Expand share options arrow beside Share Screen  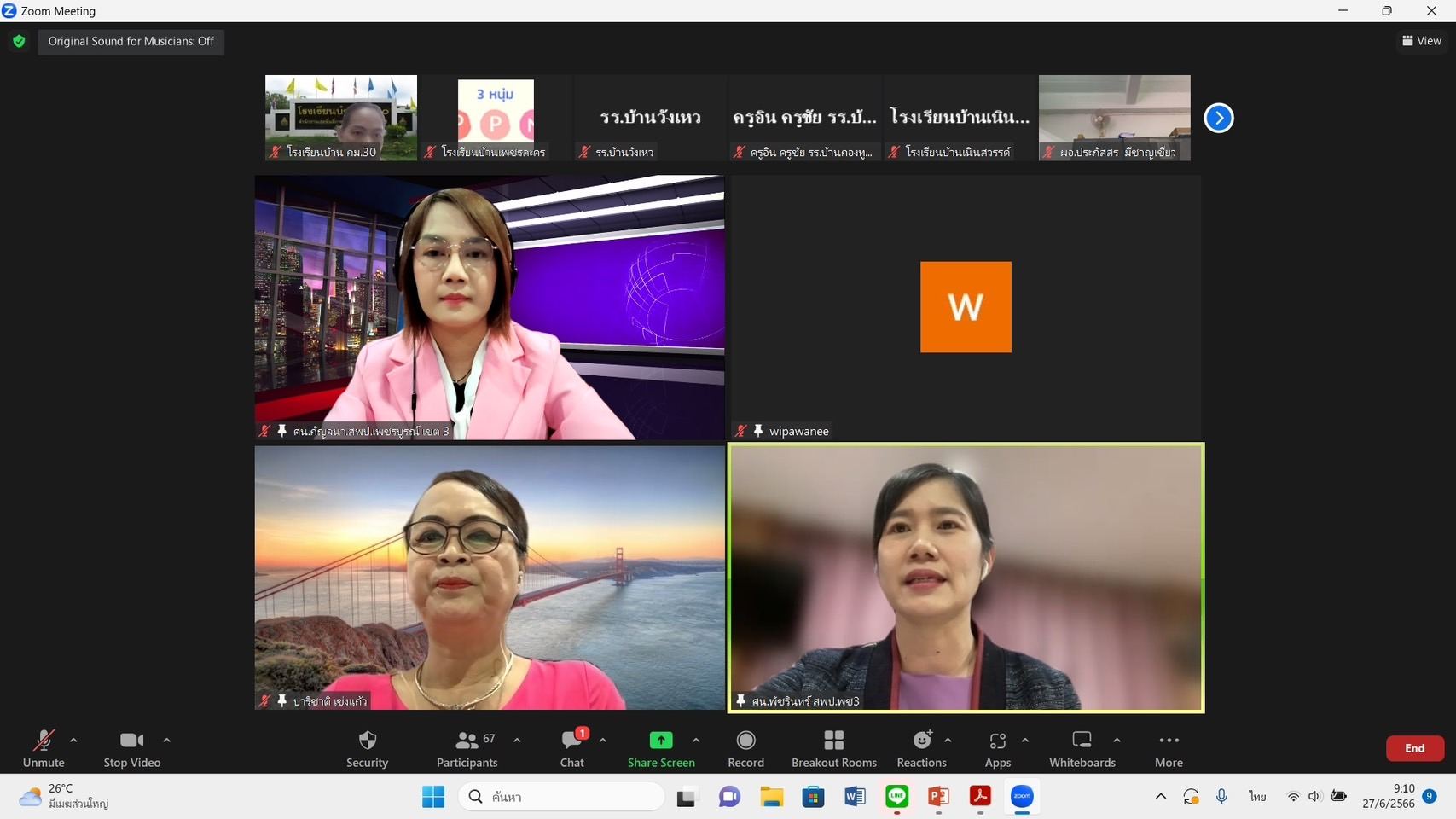[696, 741]
